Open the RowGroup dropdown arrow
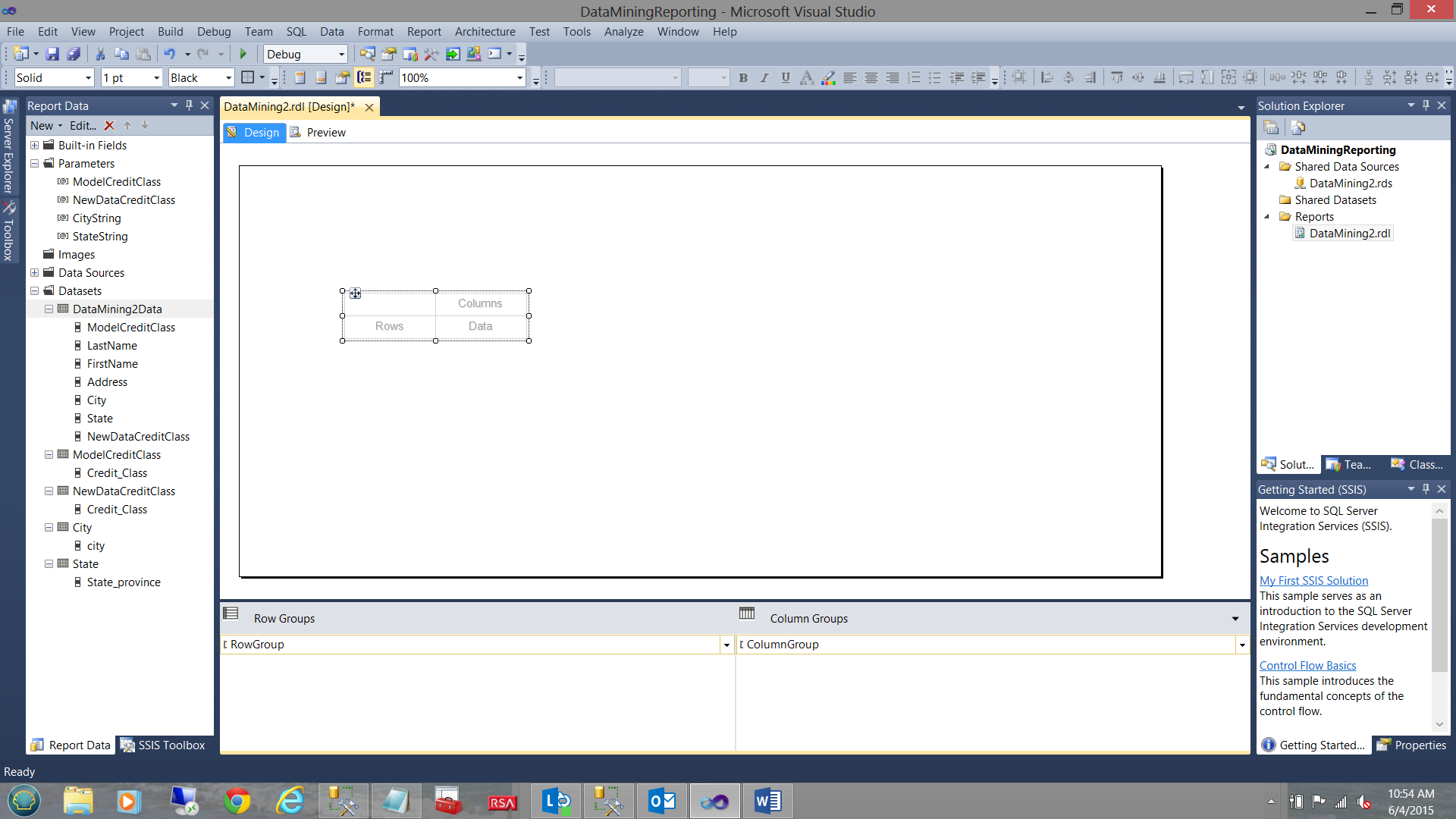This screenshot has width=1456, height=819. [726, 645]
